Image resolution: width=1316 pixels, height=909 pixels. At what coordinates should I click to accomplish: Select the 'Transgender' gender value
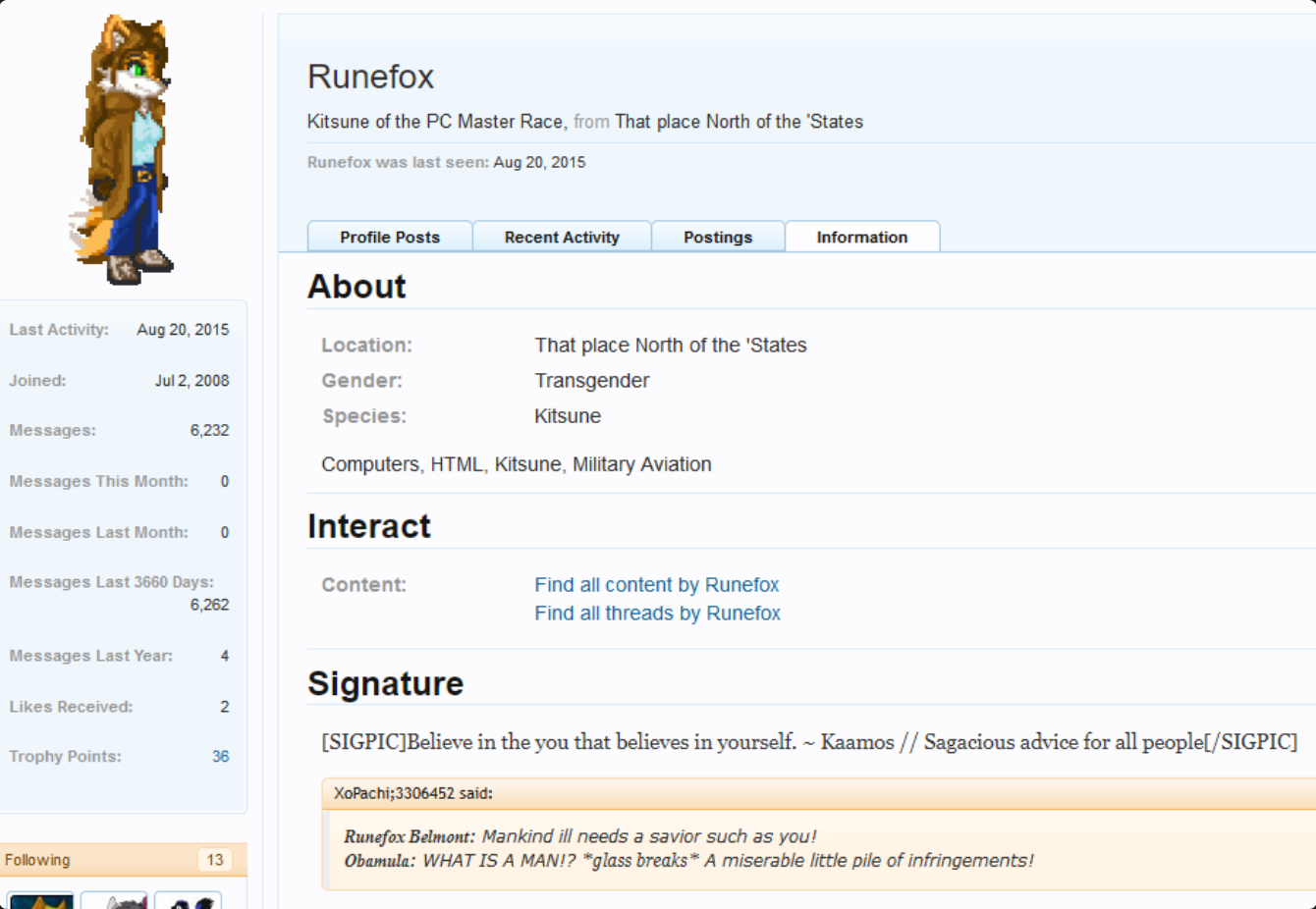[x=592, y=381]
